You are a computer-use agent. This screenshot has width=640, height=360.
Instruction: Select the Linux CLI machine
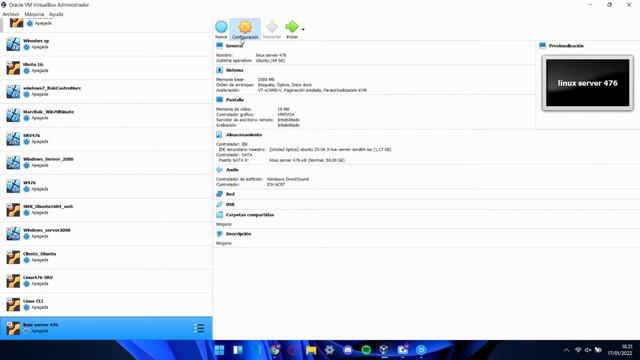coord(106,304)
